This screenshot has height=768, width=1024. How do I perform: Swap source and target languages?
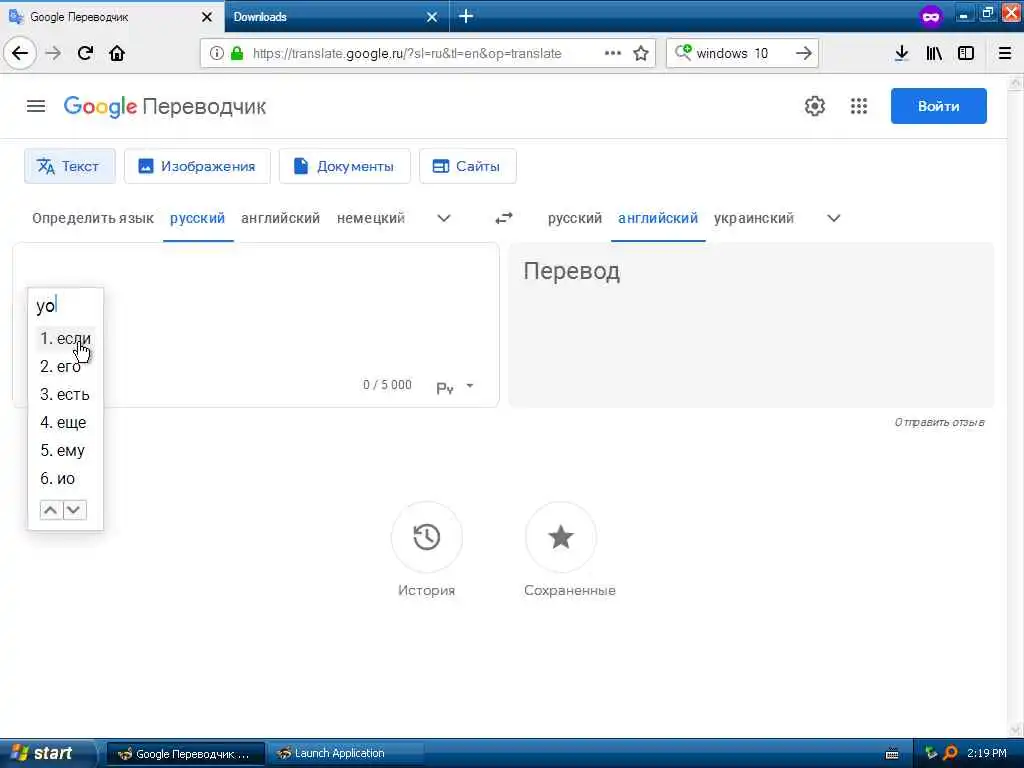pos(504,218)
